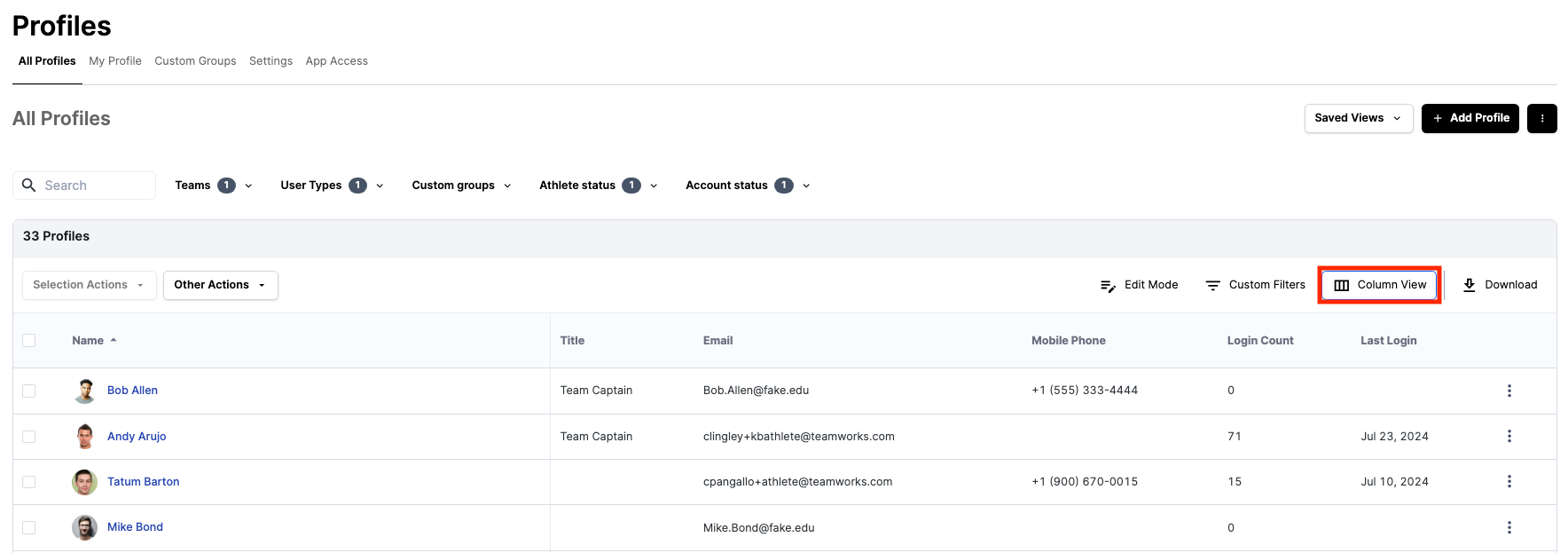The width and height of the screenshot is (1568, 553).
Task: Click the ascending sort arrow next to Name
Action: [114, 340]
